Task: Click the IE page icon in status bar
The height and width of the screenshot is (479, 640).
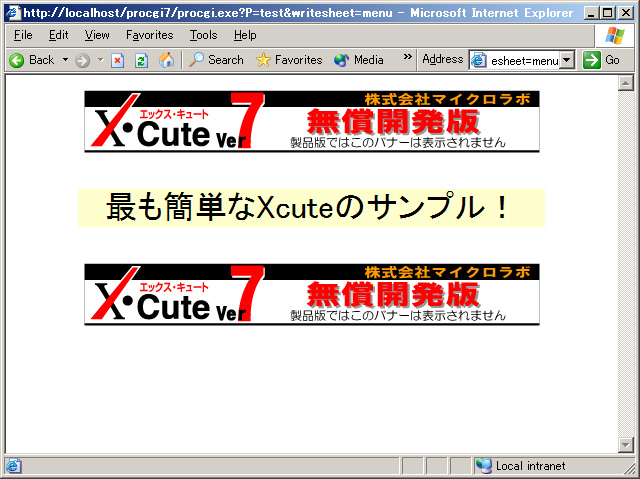Action: (x=13, y=466)
